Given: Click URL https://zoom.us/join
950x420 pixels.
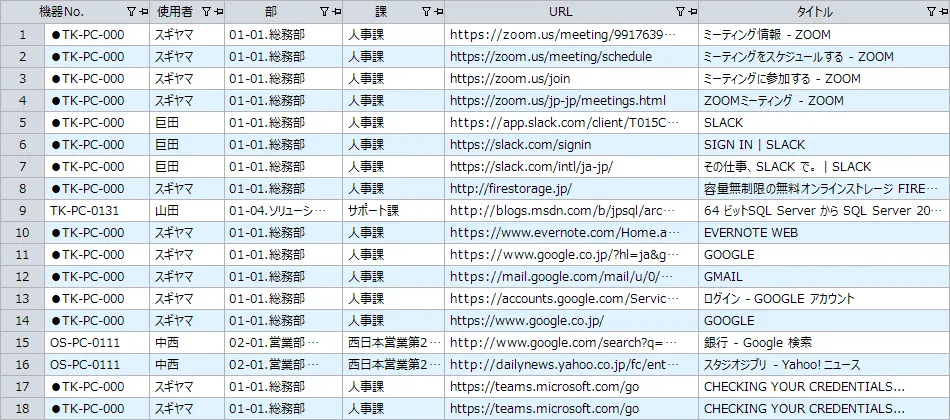Looking at the screenshot, I should pyautogui.click(x=510, y=79).
